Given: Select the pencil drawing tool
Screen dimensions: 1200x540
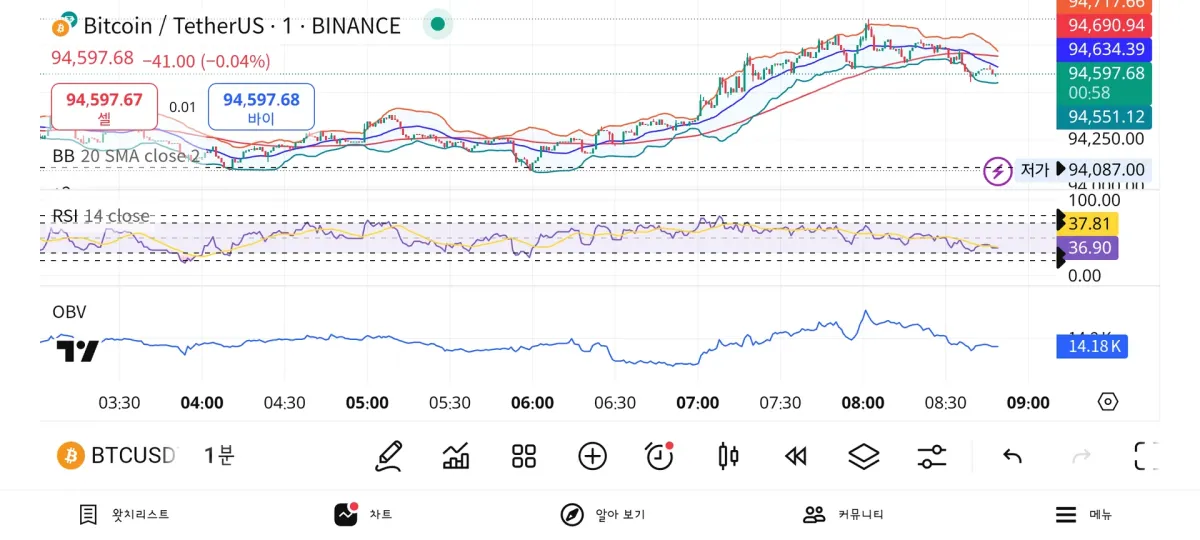Looking at the screenshot, I should pos(389,456).
